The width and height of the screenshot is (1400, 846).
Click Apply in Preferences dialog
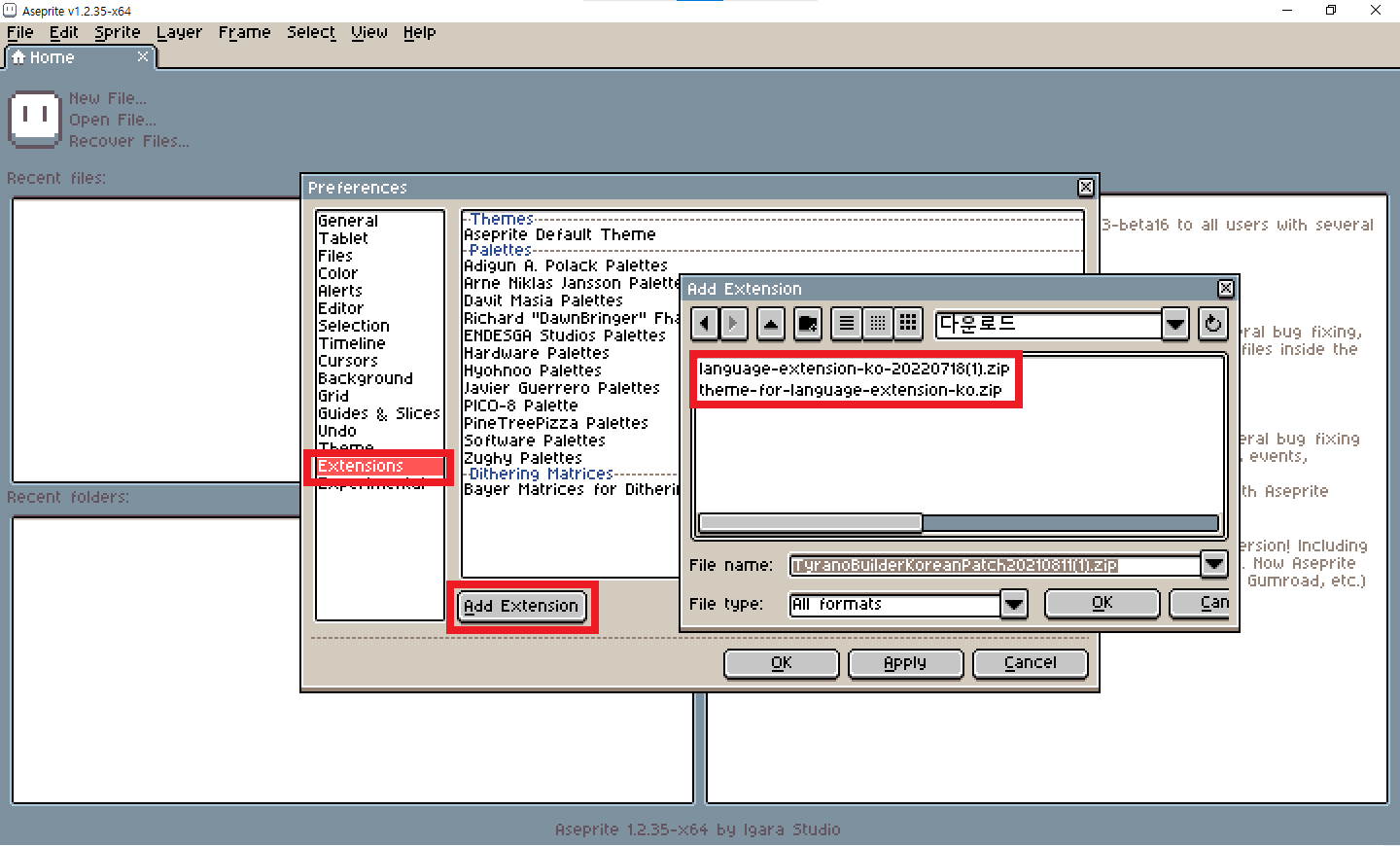(905, 663)
